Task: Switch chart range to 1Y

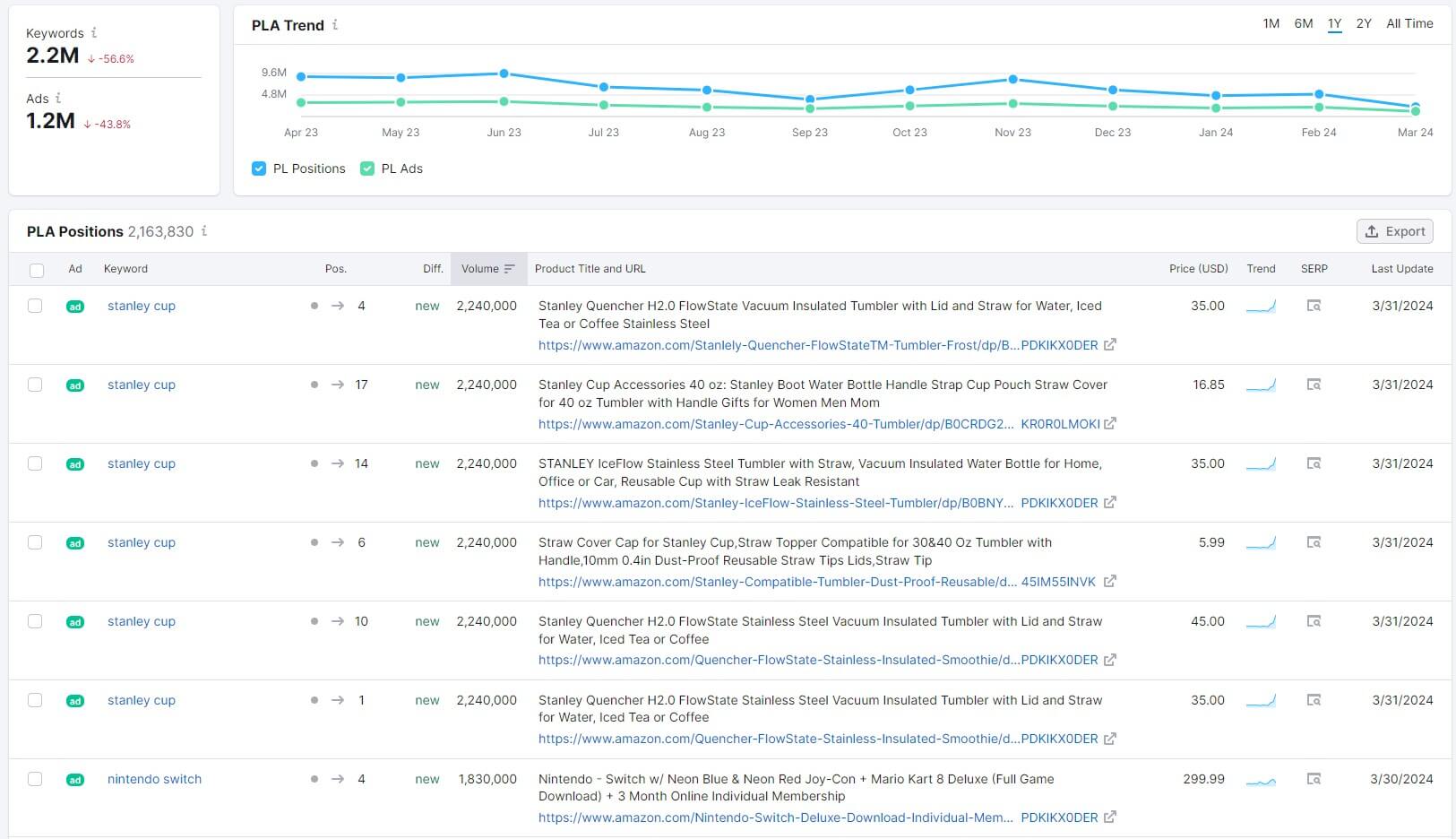Action: coord(1334,23)
